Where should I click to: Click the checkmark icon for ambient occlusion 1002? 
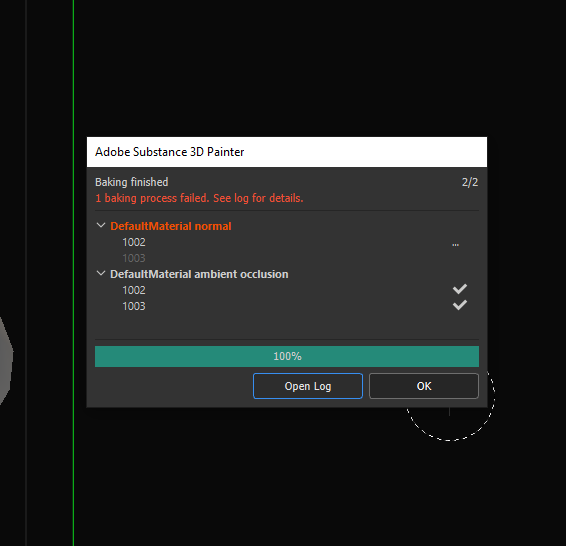[x=460, y=289]
